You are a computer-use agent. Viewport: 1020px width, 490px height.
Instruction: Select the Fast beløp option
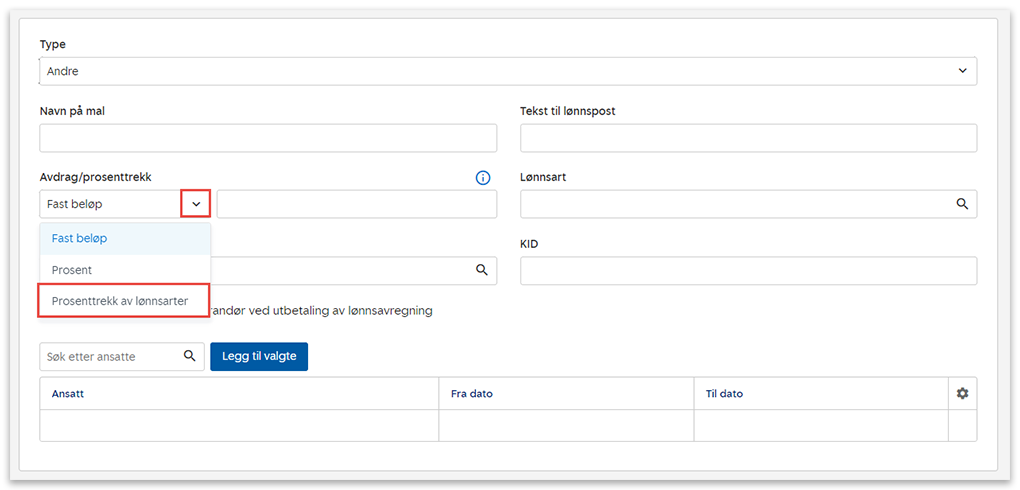[x=80, y=238]
